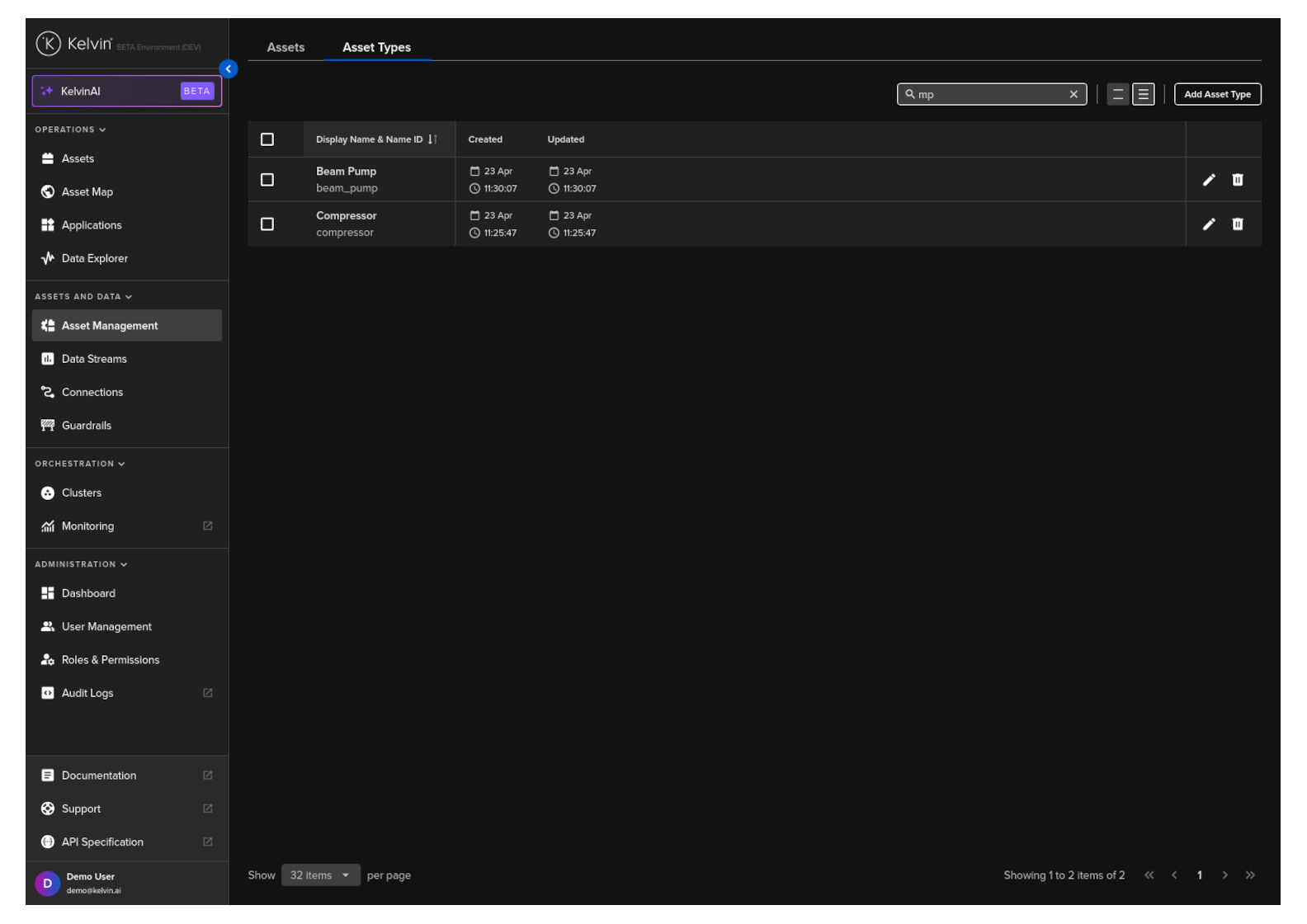Clear the search field with the X icon
The height and width of the screenshot is (924, 1307).
(1073, 95)
